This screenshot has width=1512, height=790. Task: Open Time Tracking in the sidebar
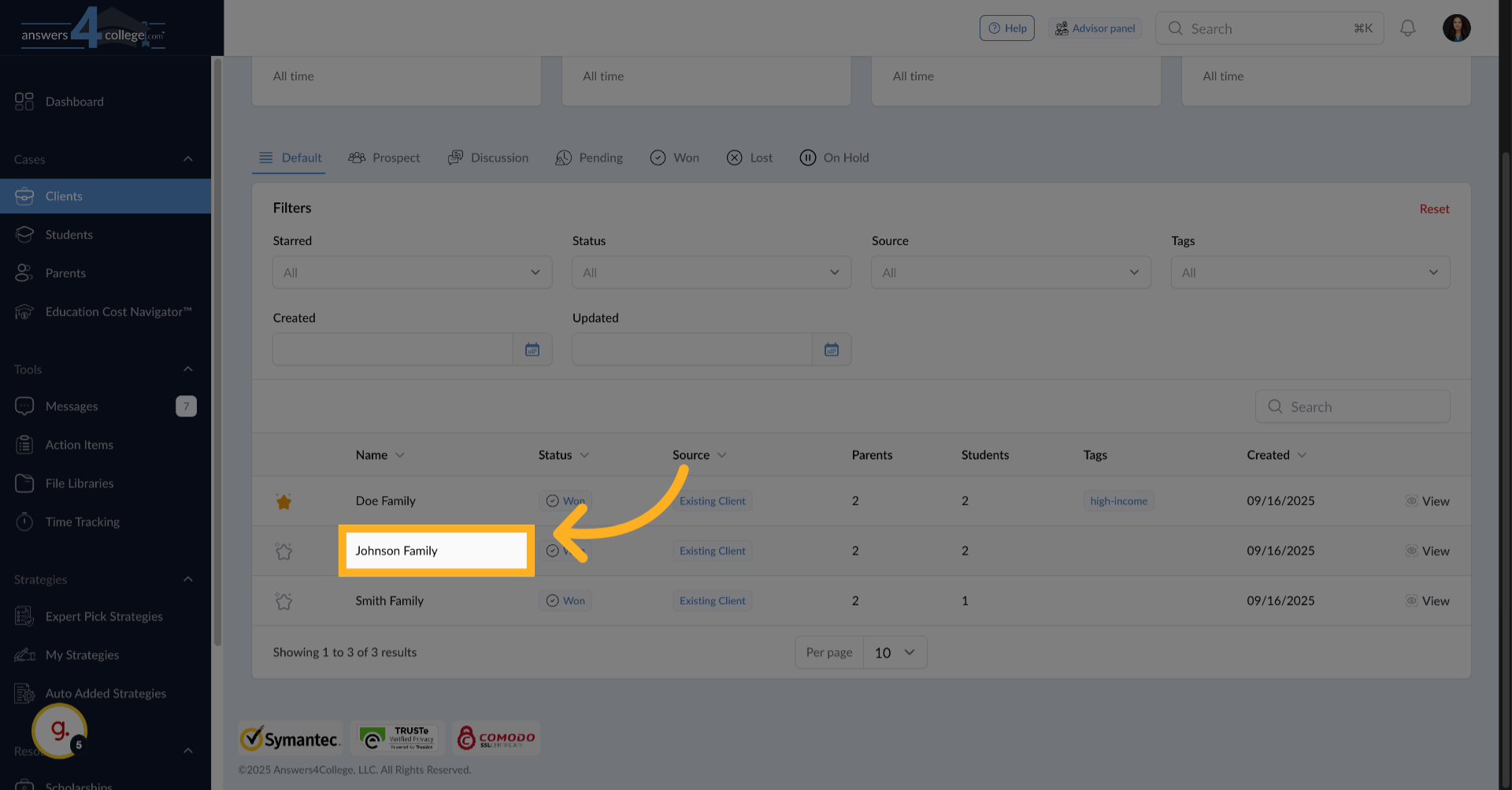pos(83,522)
